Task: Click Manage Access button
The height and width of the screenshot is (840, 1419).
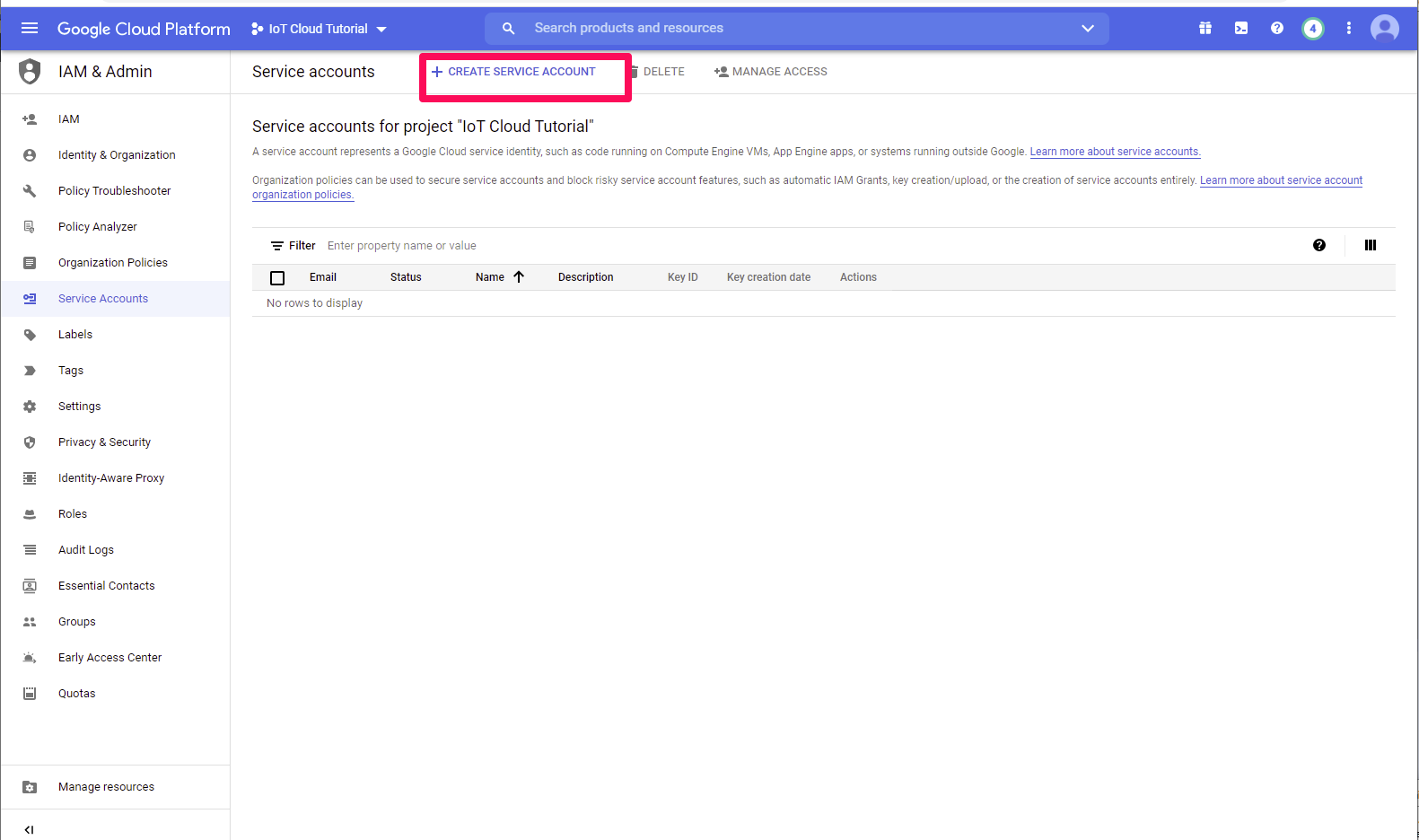Action: [x=771, y=72]
